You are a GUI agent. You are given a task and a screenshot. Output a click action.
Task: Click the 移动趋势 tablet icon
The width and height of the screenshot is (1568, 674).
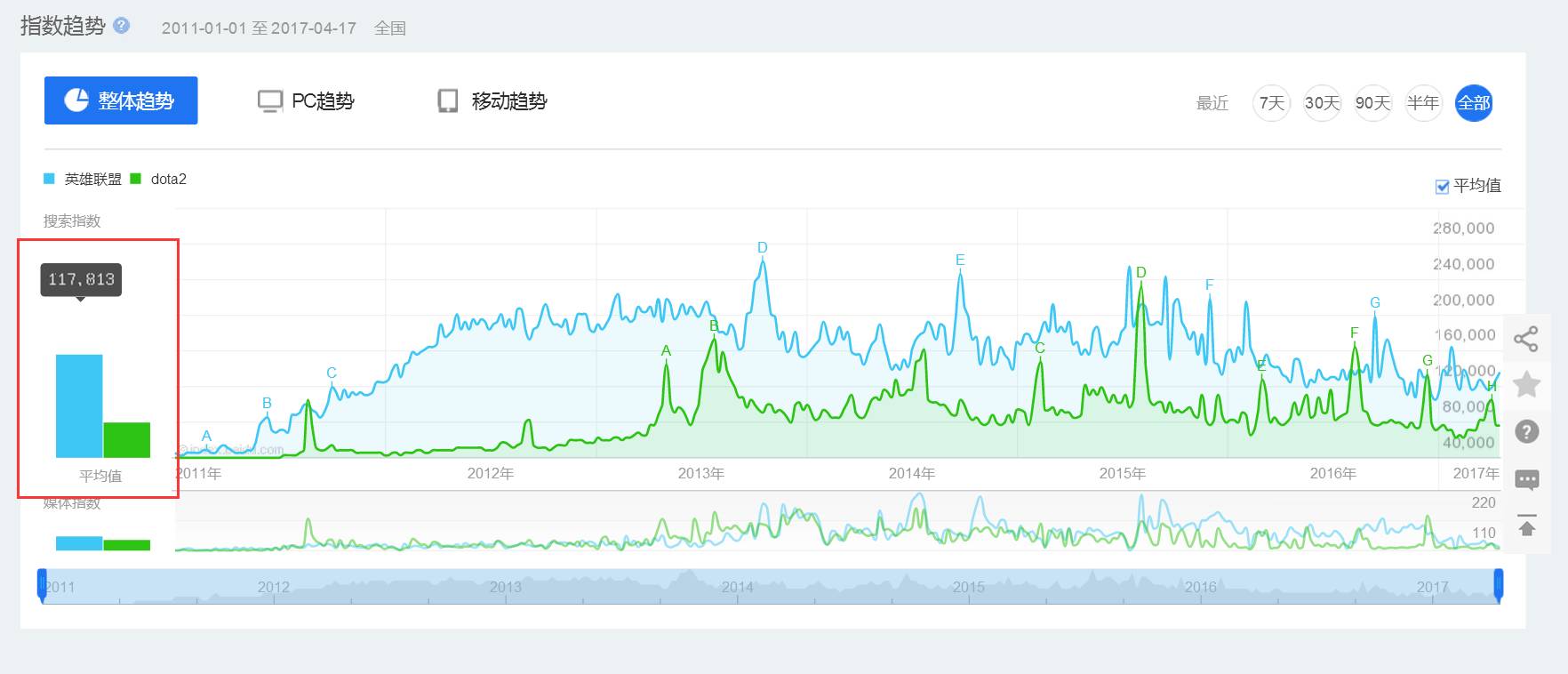(x=448, y=101)
